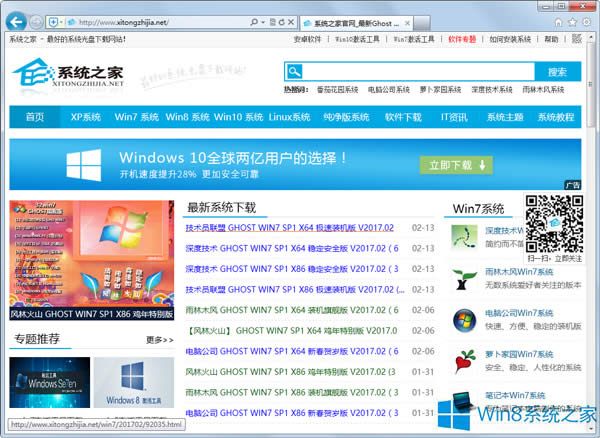Click the 系统之家 house logo
This screenshot has height=438, width=600.
click(x=68, y=73)
